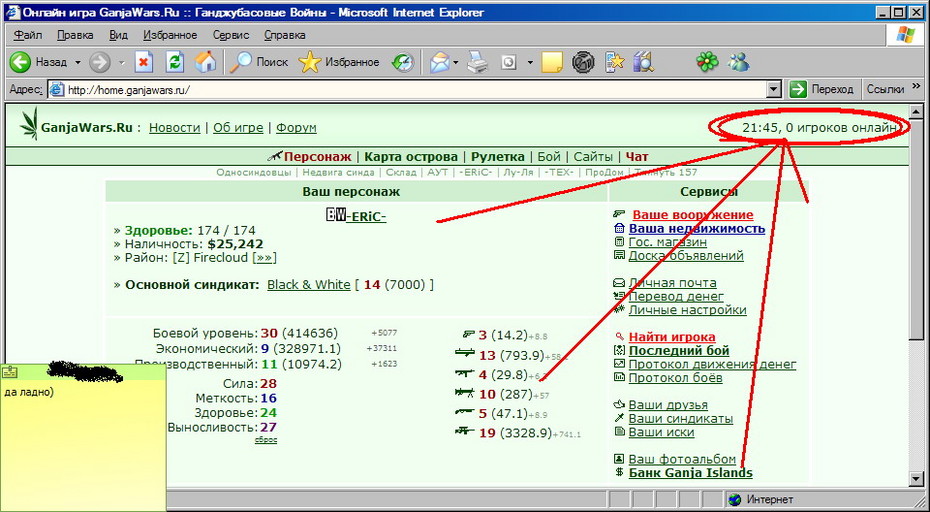930x512 pixels.
Task: Open the Рулетка navigation tab
Action: tap(498, 157)
